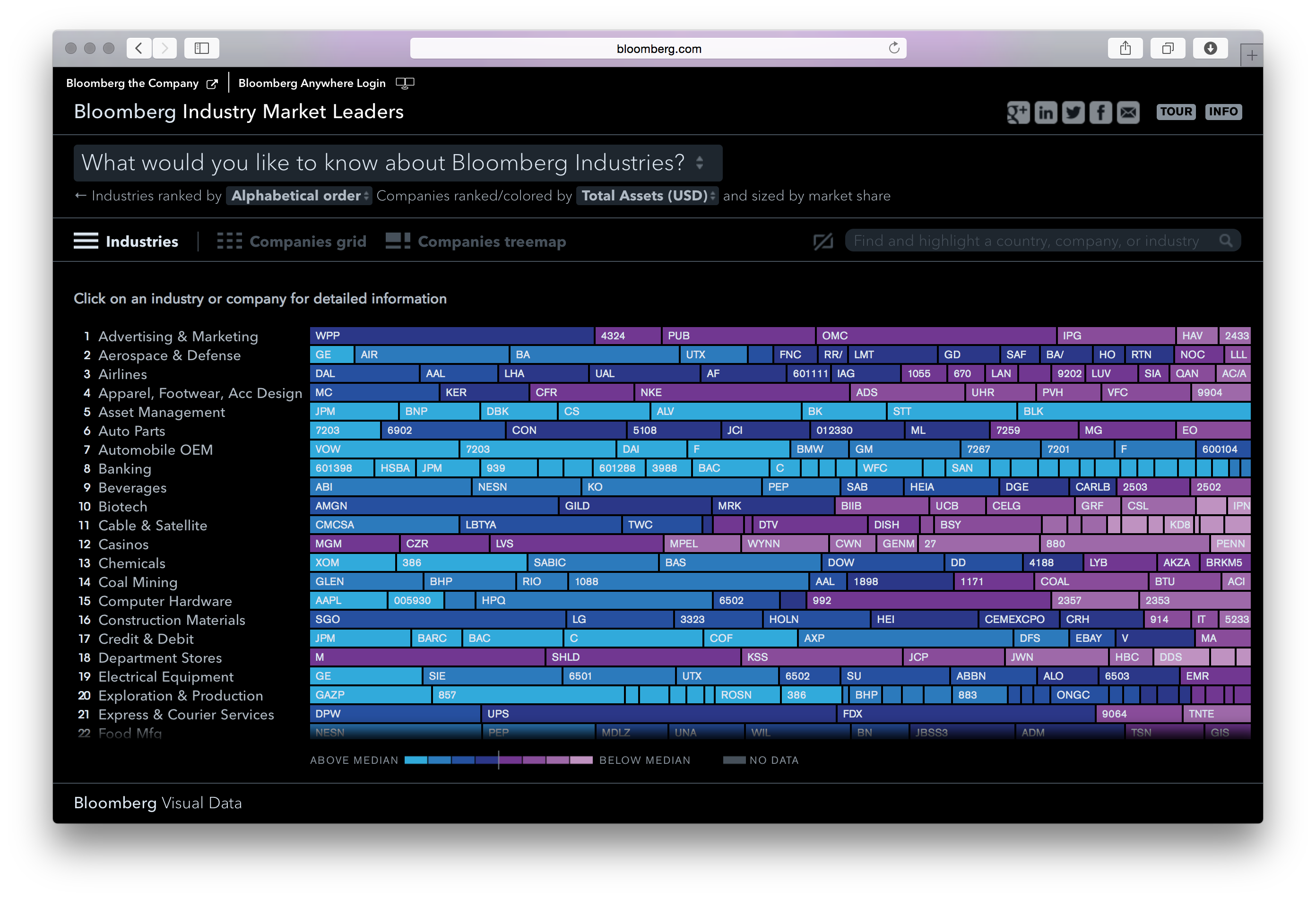Click the TOUR button
Viewport: 1316px width, 899px height.
coord(1176,112)
